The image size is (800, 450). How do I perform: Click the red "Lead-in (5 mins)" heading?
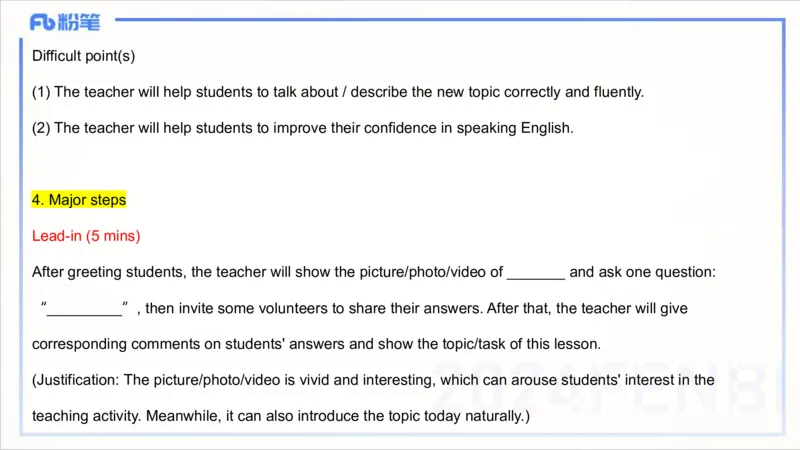coord(86,236)
